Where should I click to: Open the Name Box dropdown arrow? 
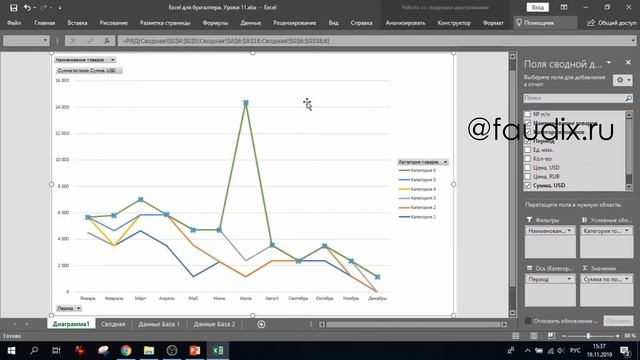(45, 40)
